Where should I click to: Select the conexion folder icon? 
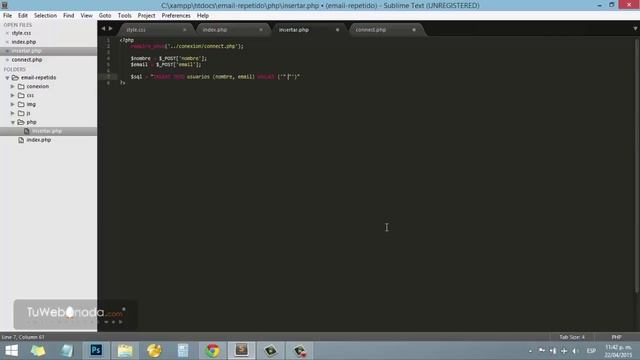pos(21,87)
